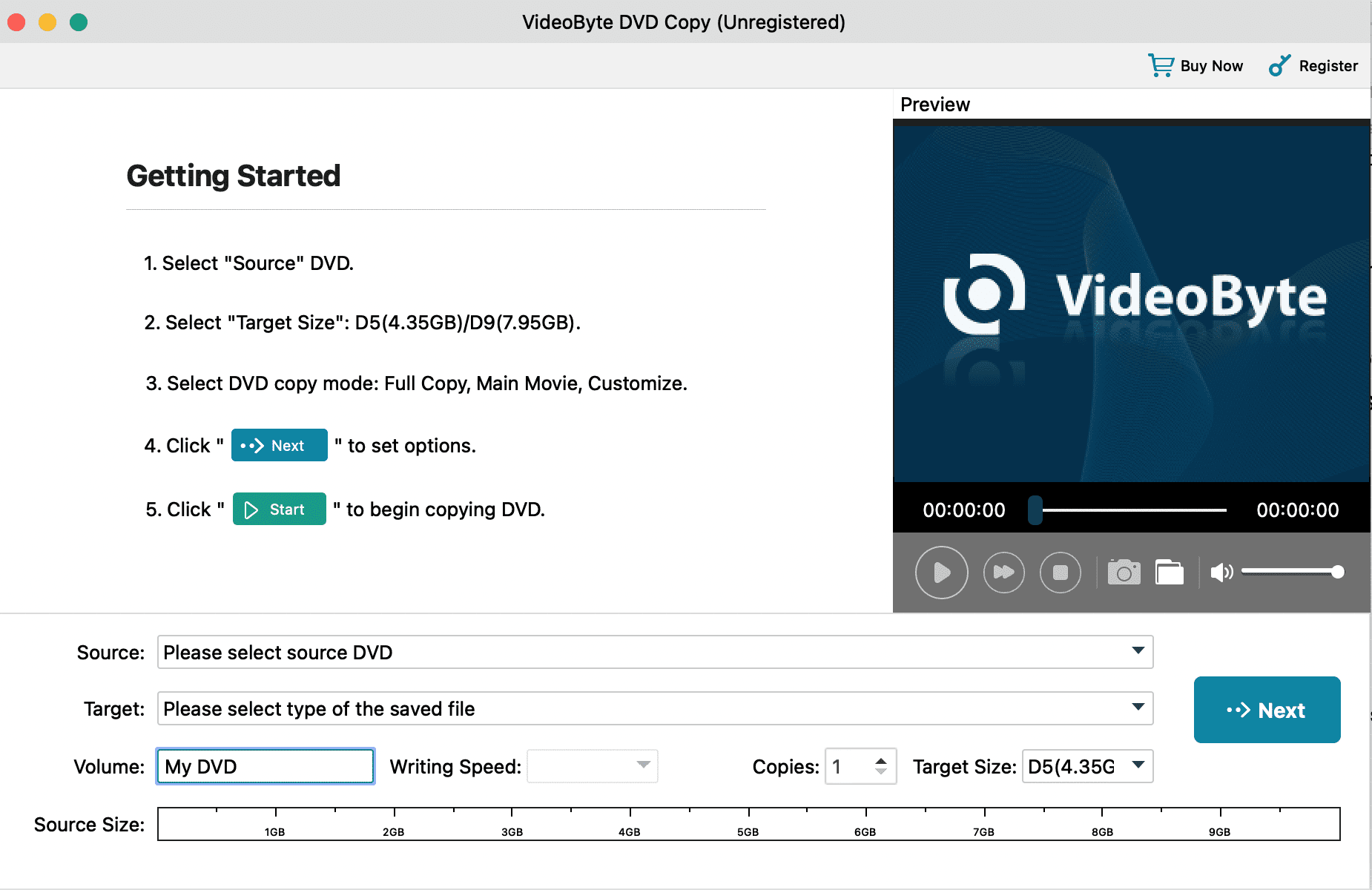Click the Buy Now cart icon
Image resolution: width=1372 pixels, height=890 pixels.
tap(1161, 65)
